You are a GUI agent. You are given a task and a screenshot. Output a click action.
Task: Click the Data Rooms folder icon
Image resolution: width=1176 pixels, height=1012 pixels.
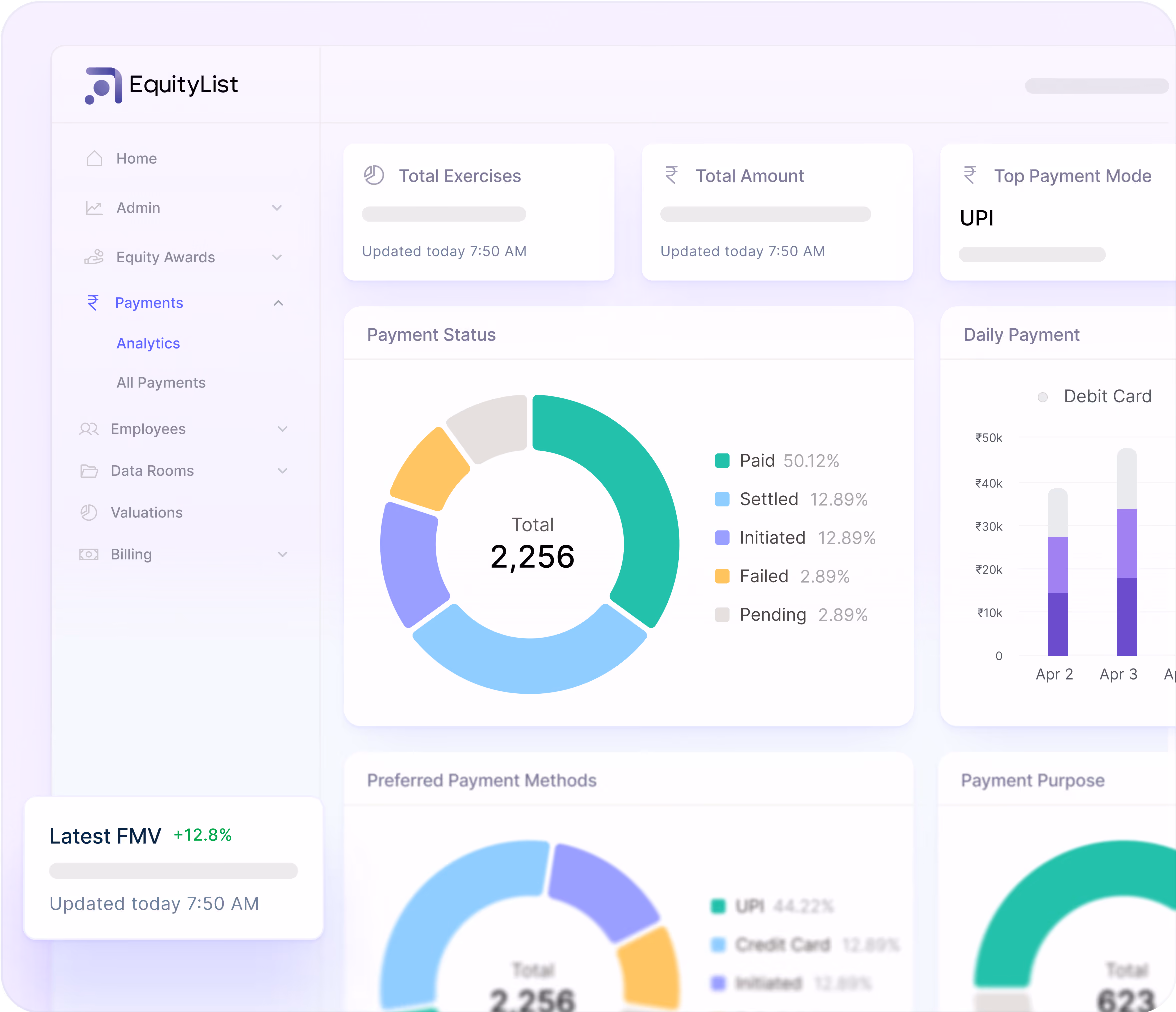pyautogui.click(x=89, y=471)
